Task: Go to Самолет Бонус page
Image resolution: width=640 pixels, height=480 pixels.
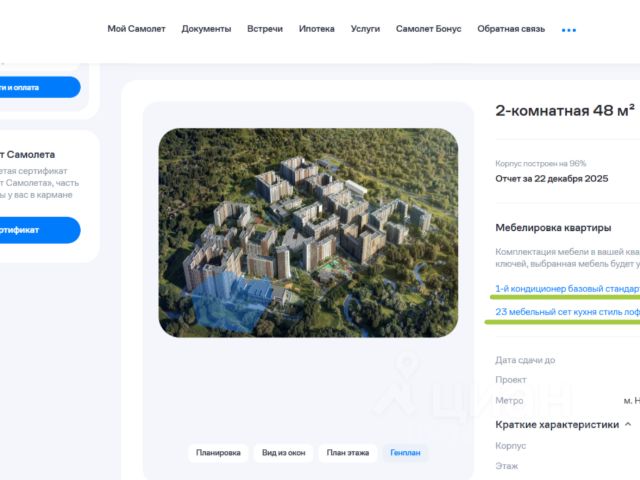Action: (429, 29)
